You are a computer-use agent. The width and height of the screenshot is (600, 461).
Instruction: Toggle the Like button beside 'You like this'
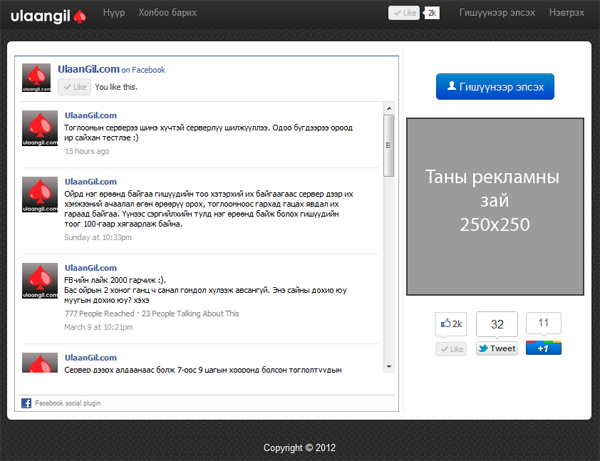(75, 87)
